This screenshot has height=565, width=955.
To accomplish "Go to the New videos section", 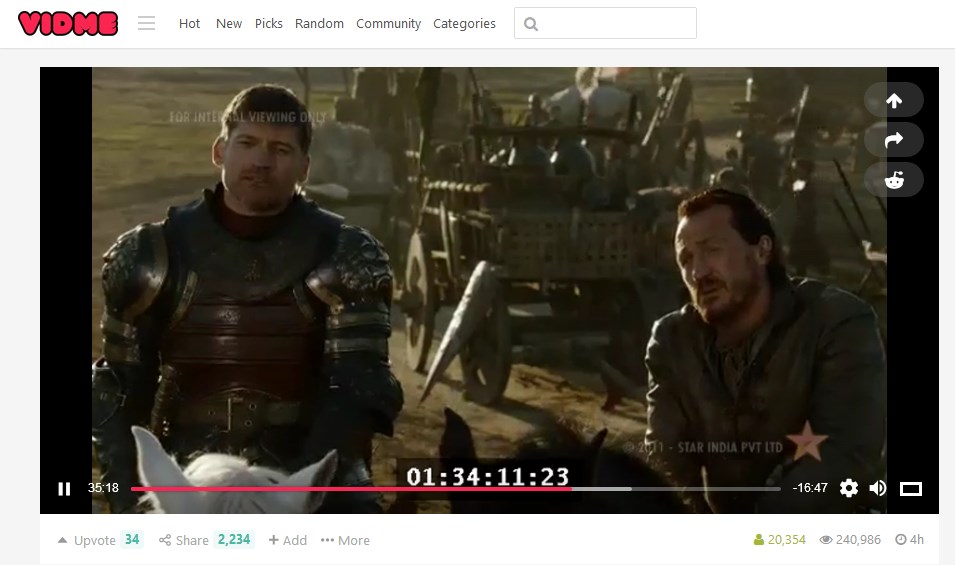I will pyautogui.click(x=229, y=23).
